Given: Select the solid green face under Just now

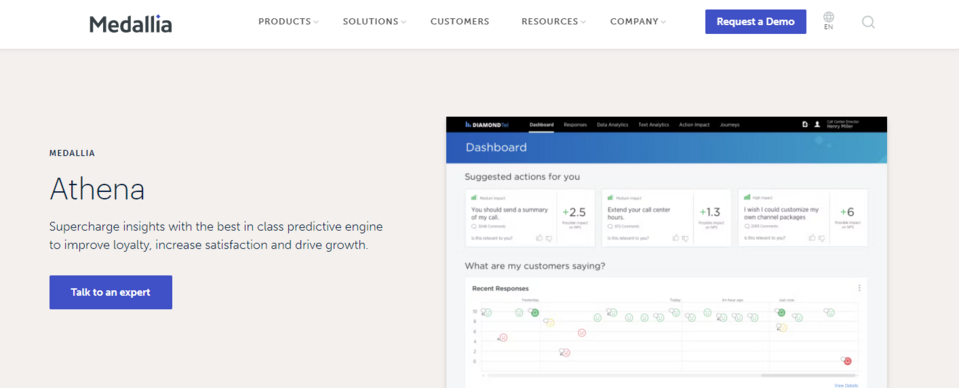Looking at the screenshot, I should point(782,312).
